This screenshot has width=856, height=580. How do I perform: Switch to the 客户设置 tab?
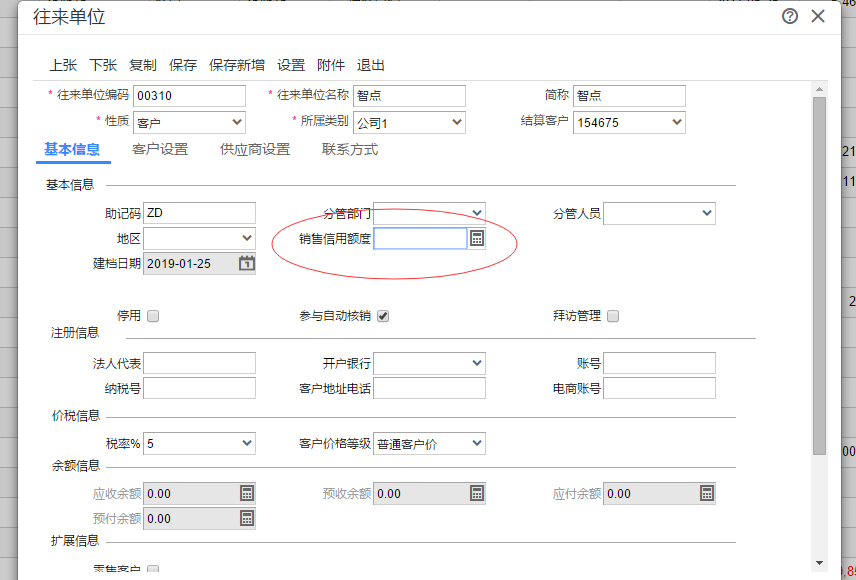[160, 150]
